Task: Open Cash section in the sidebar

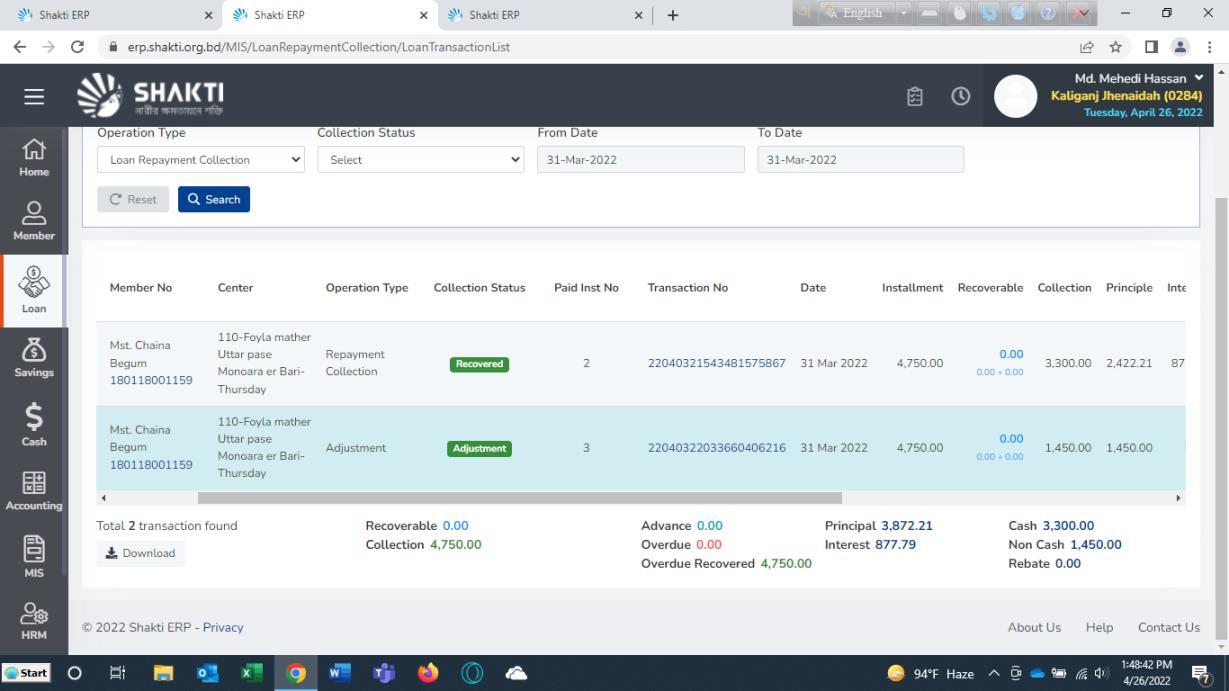Action: [x=34, y=425]
